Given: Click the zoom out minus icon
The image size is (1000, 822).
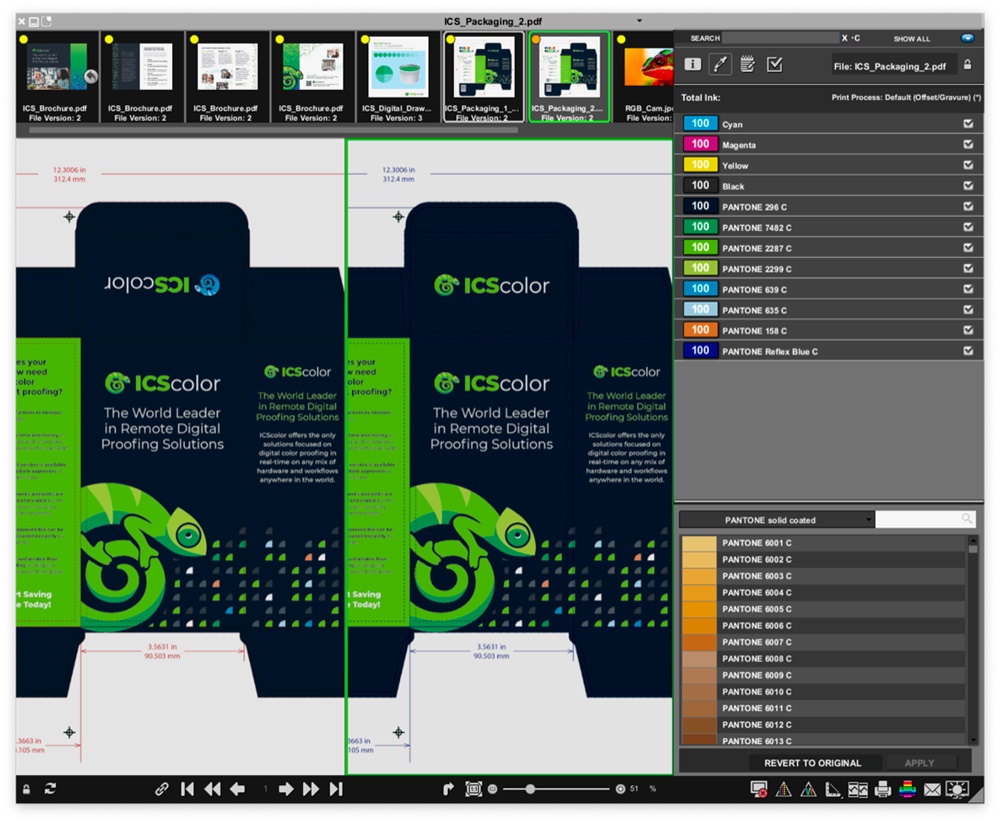Looking at the screenshot, I should (x=492, y=789).
